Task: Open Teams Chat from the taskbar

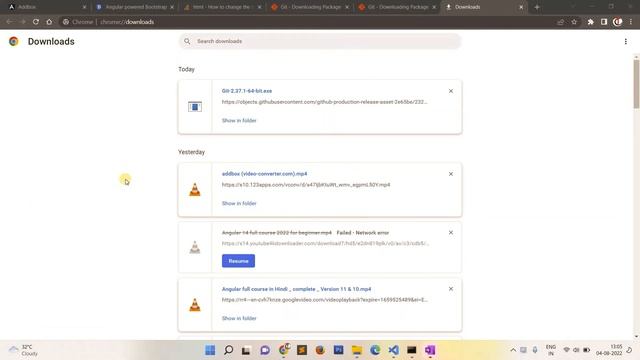Action: [x=265, y=350]
